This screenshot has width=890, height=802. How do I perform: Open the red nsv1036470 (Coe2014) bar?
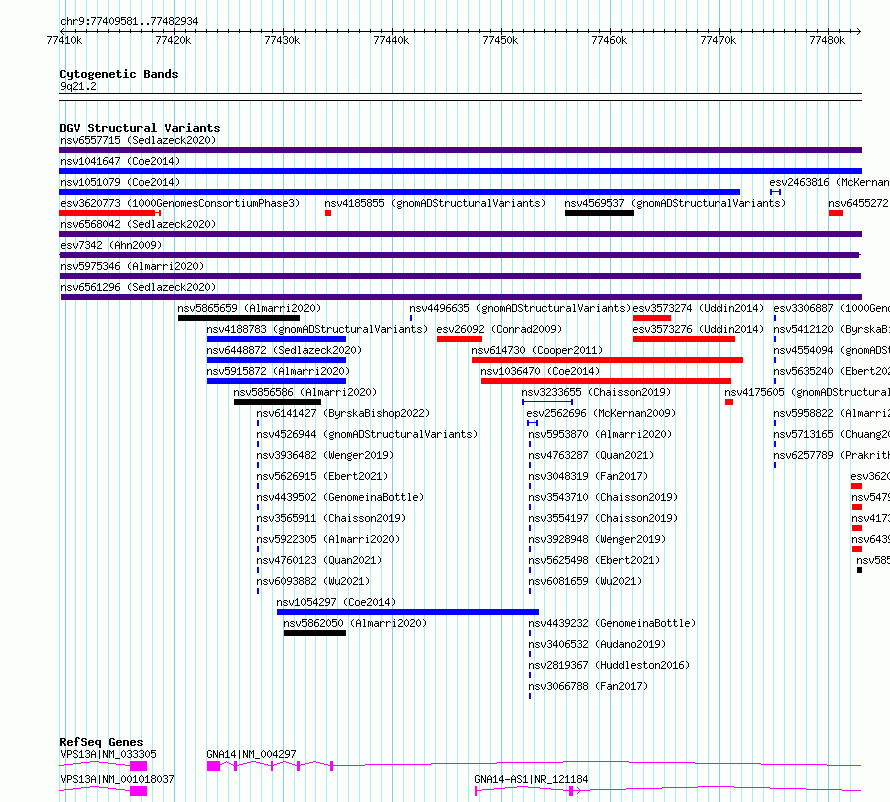[606, 381]
